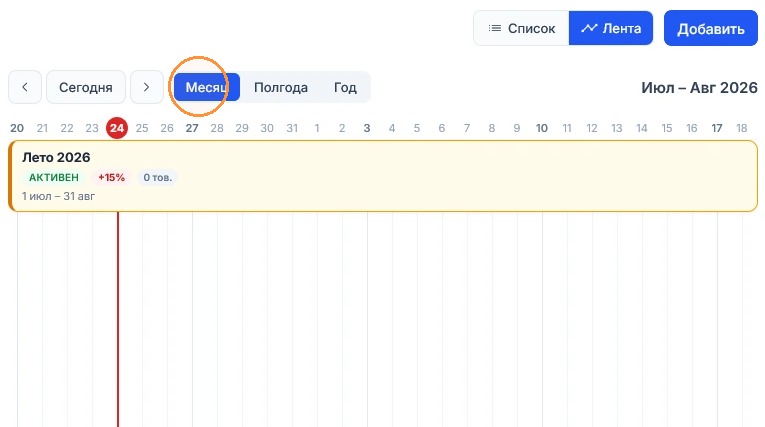This screenshot has height=427, width=765.
Task: Switch to Список list view
Action: [522, 28]
